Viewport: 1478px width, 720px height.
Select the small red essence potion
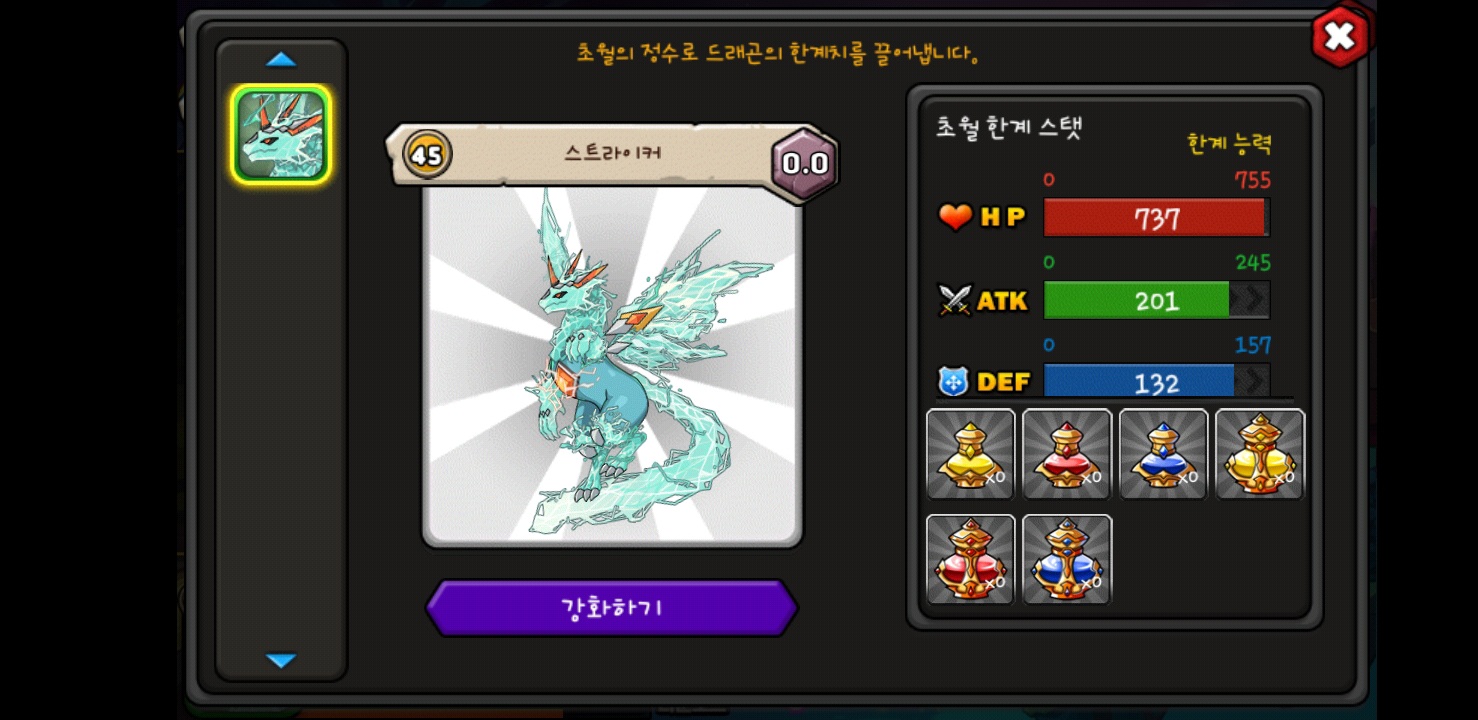(x=1067, y=453)
